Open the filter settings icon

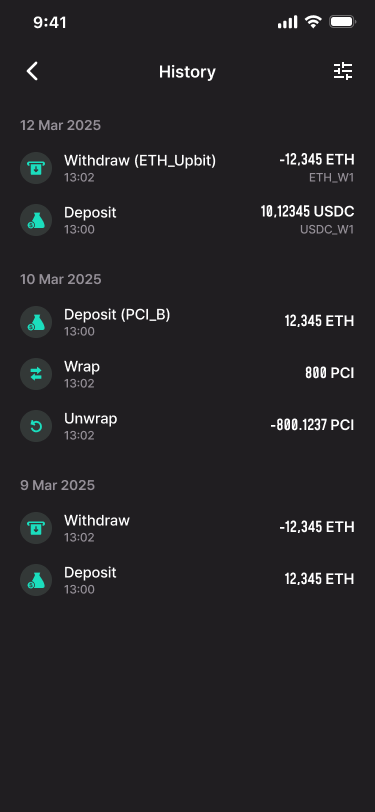click(343, 71)
